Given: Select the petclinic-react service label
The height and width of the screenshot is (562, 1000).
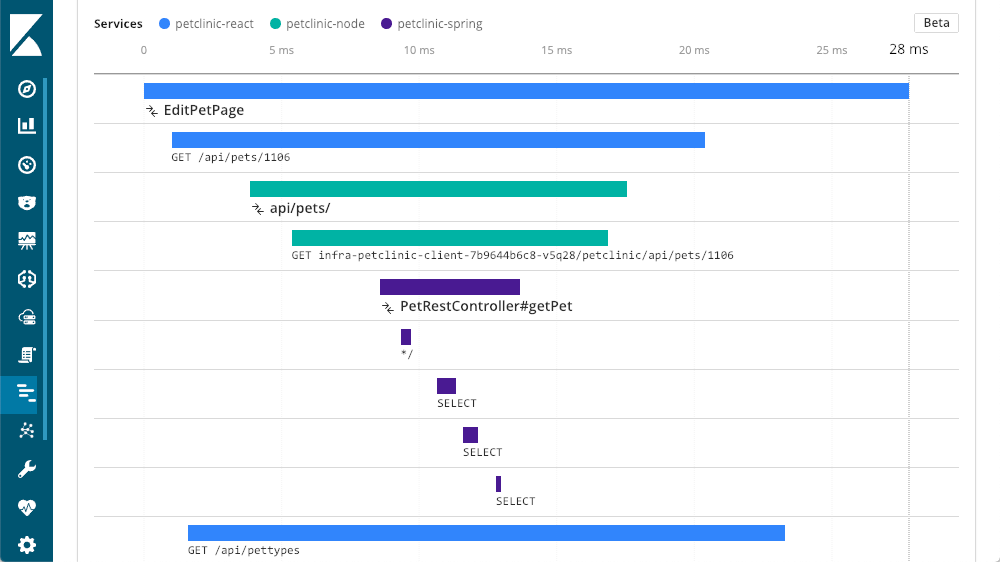Looking at the screenshot, I should coord(214,24).
